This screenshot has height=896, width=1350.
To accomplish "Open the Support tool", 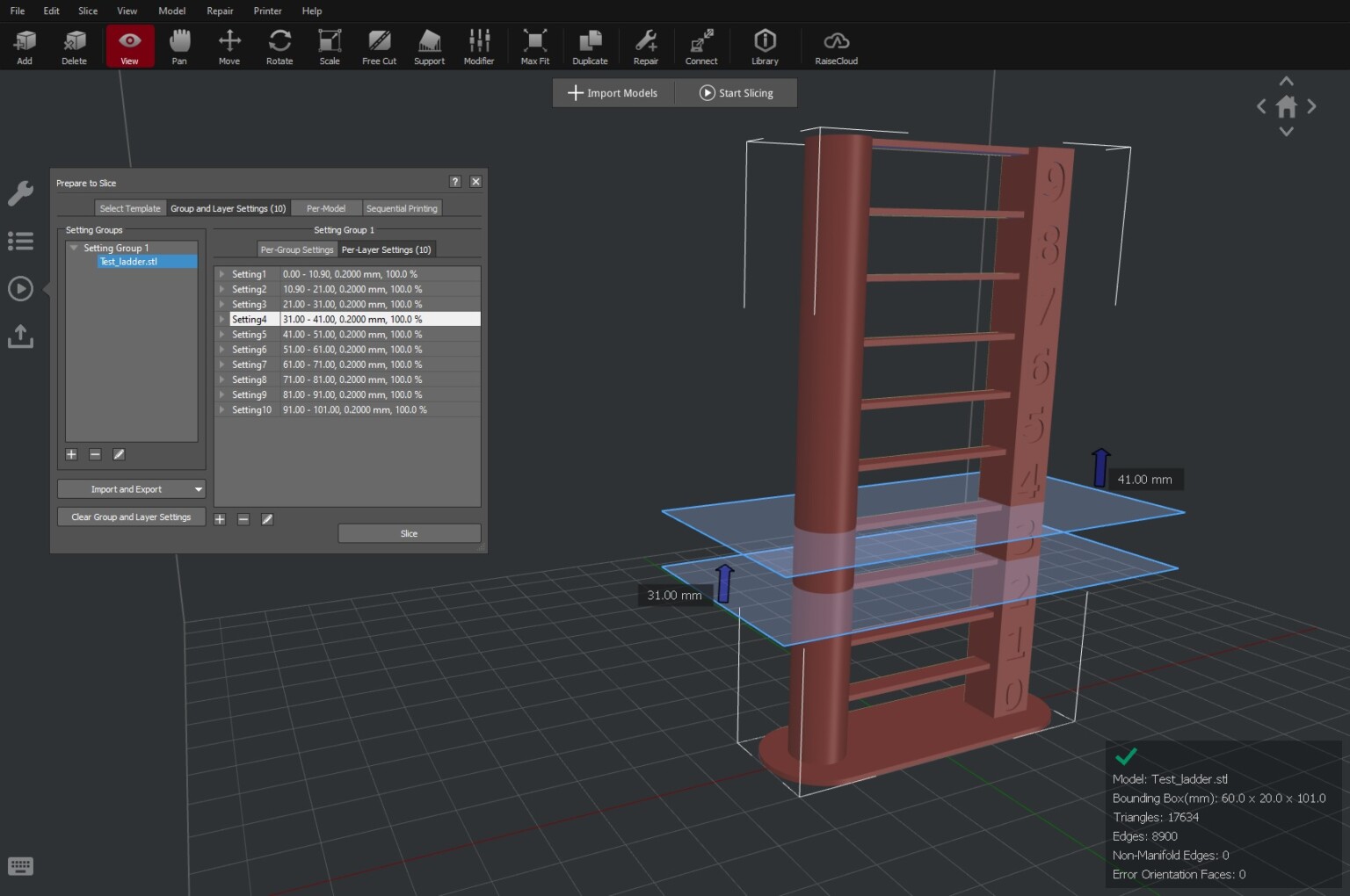I will point(429,46).
